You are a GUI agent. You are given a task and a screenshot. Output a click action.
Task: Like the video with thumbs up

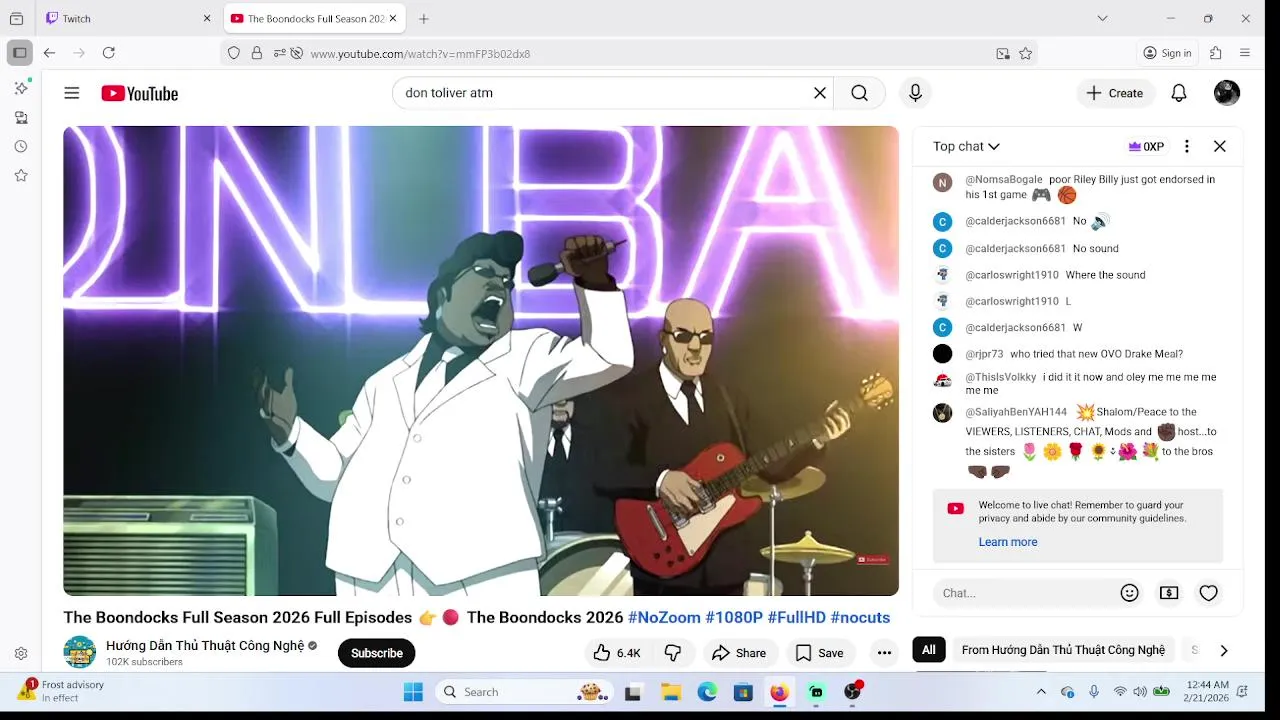pyautogui.click(x=616, y=653)
